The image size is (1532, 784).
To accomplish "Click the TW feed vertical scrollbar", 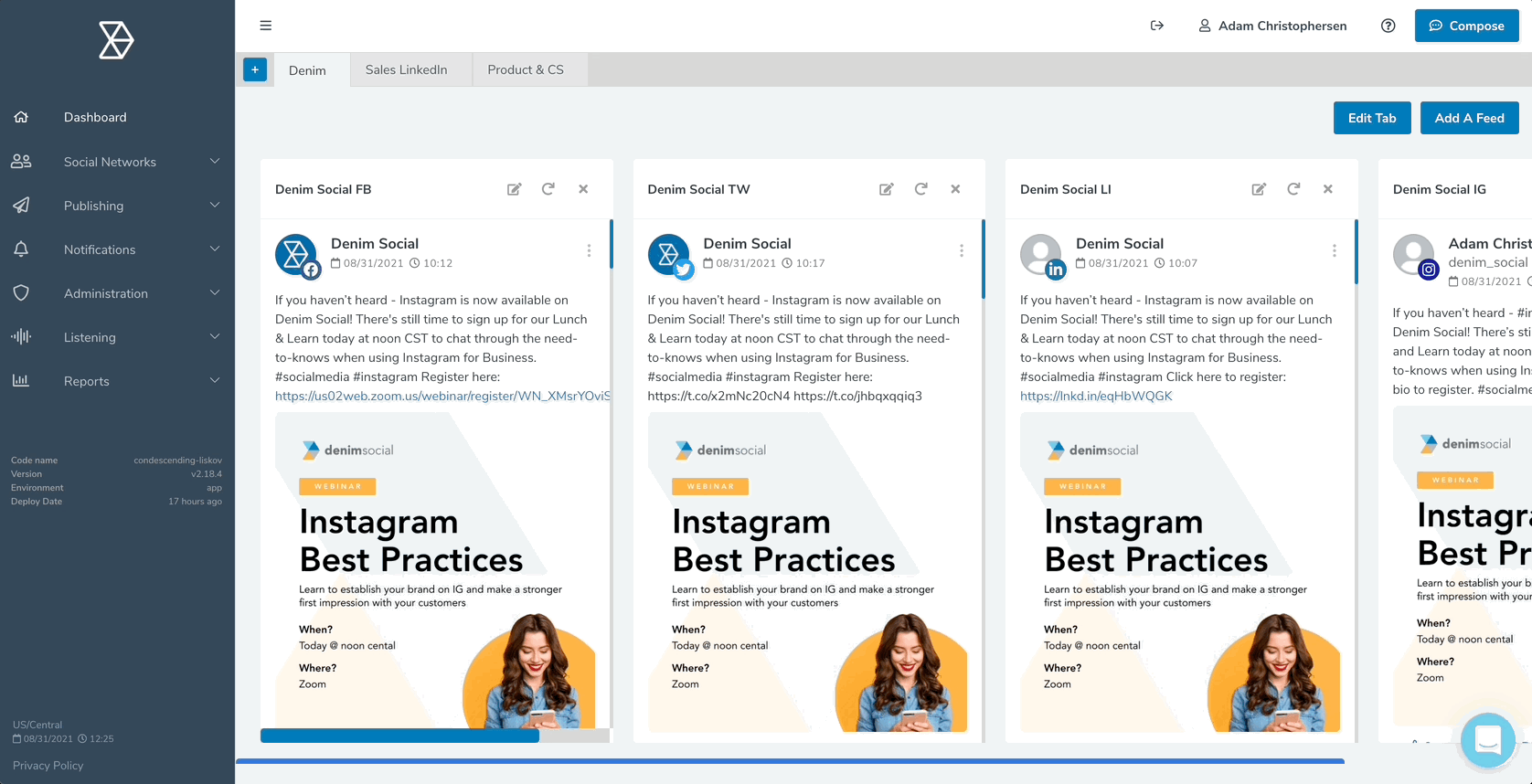I will (x=984, y=259).
